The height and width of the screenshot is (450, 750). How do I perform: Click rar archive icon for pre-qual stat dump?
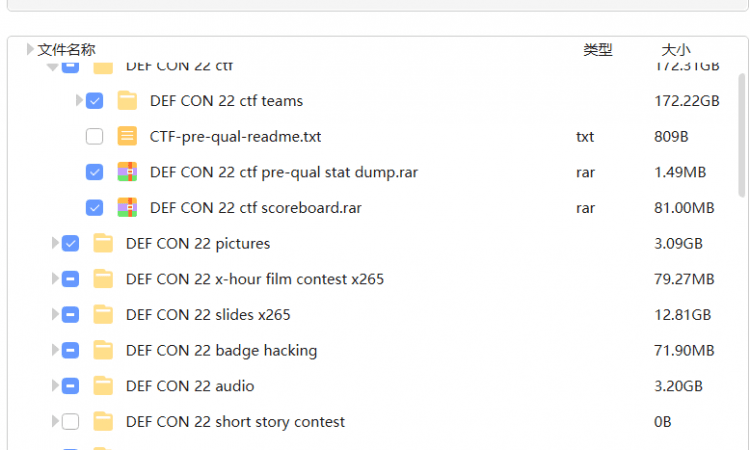(x=127, y=172)
